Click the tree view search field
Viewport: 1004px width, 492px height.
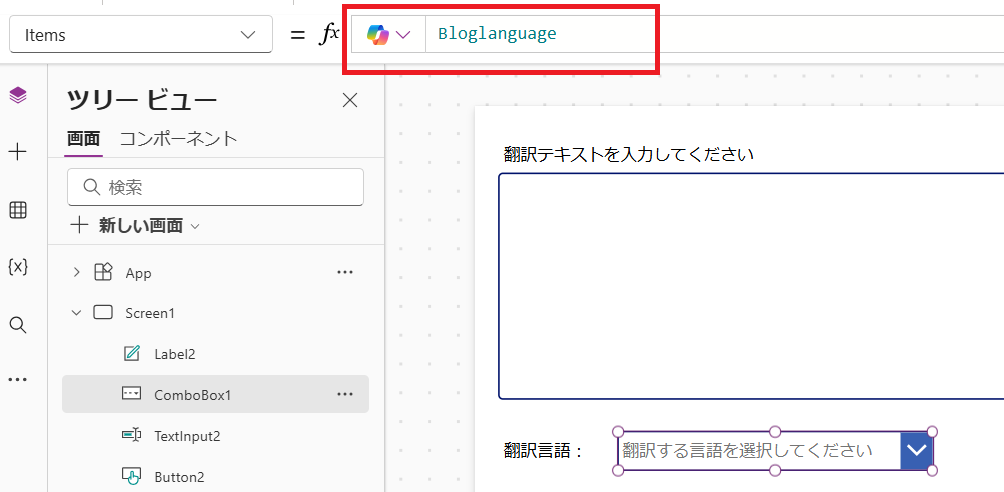(215, 186)
